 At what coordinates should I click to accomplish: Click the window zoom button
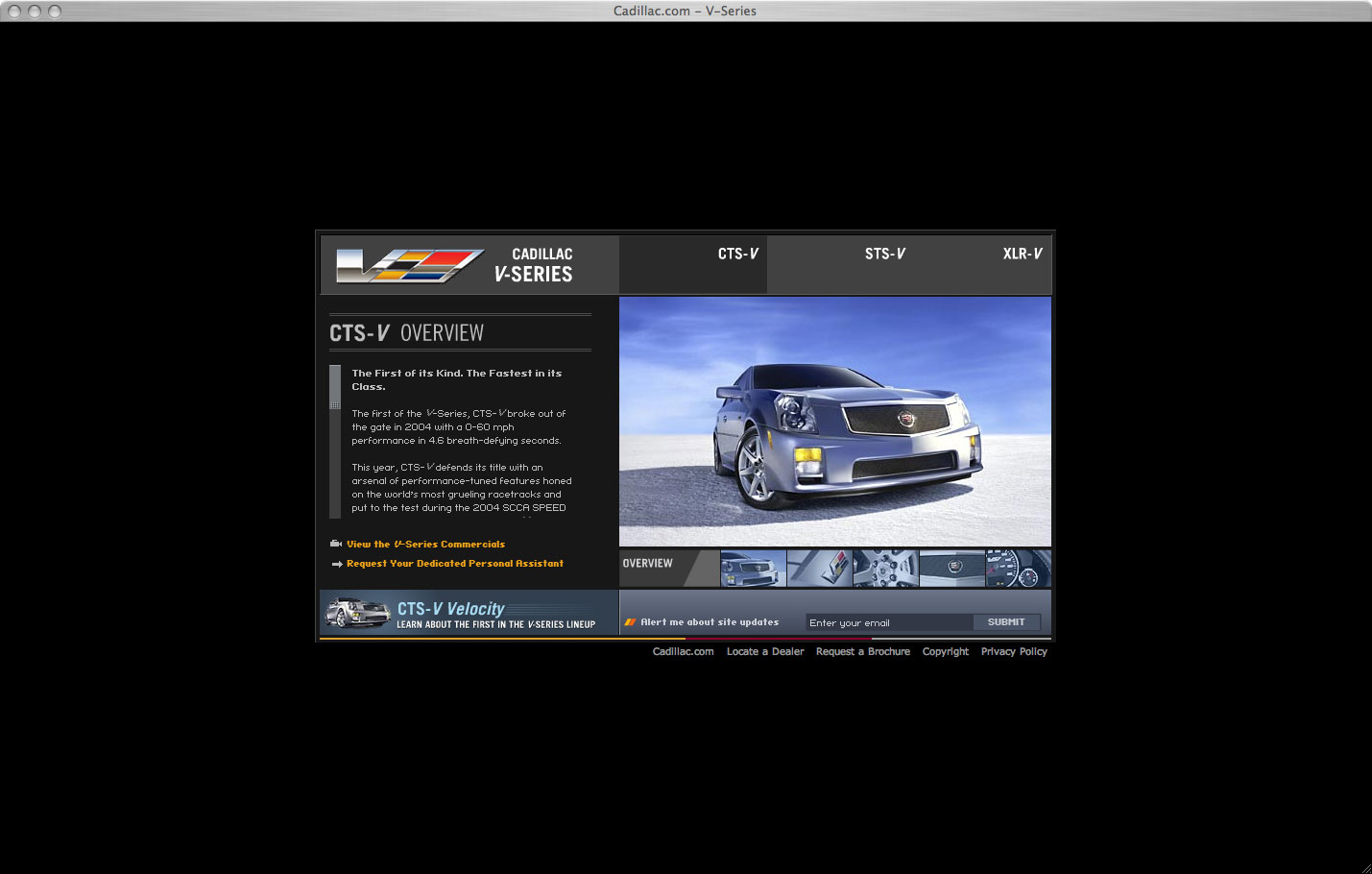55,11
